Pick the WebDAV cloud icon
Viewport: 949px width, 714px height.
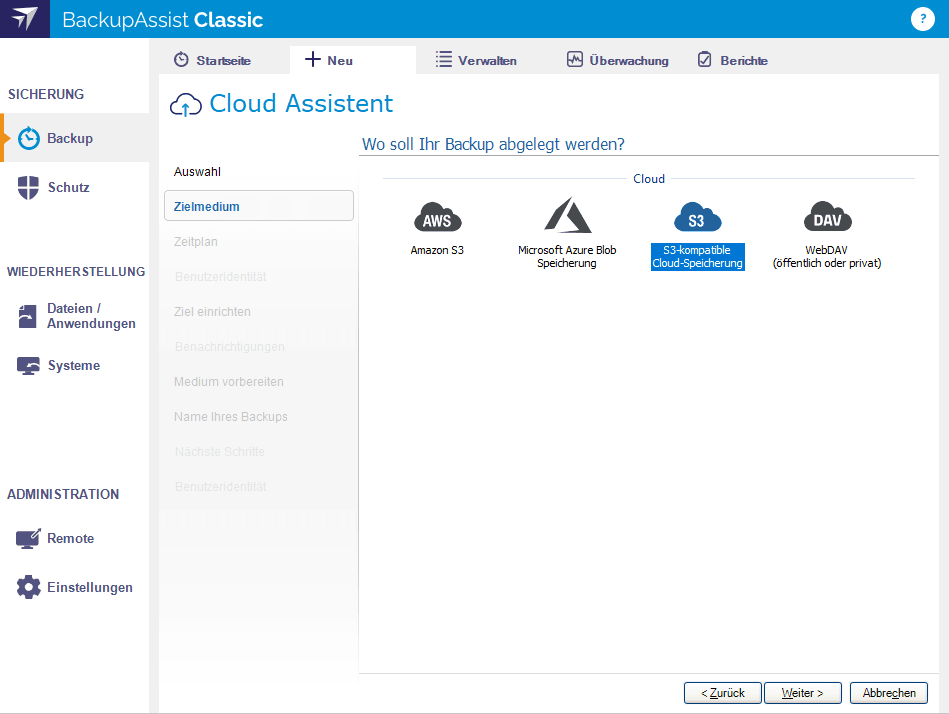coord(827,217)
